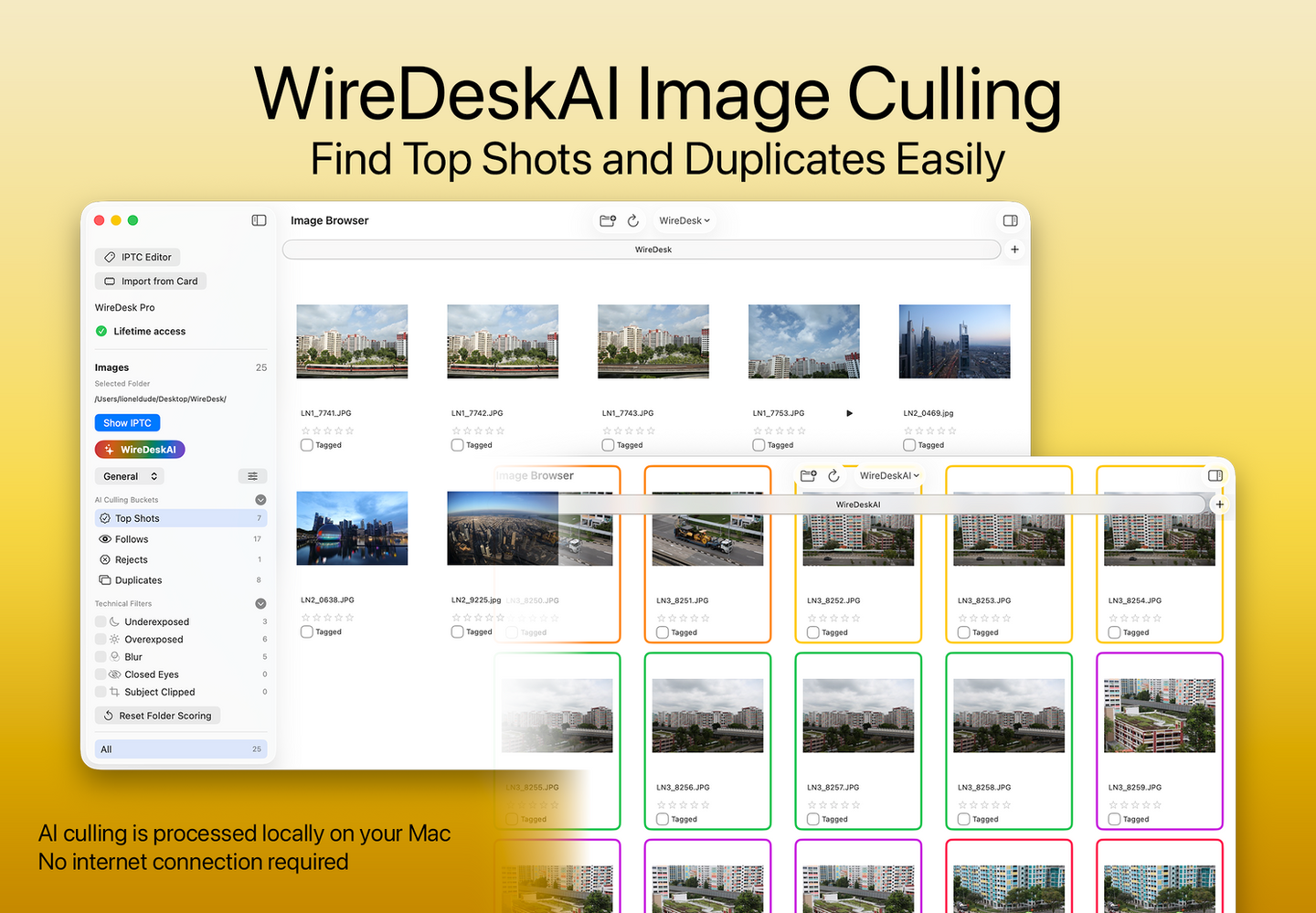This screenshot has height=913, width=1316.
Task: Click the sun icon next to Overexposed
Action: click(x=114, y=639)
